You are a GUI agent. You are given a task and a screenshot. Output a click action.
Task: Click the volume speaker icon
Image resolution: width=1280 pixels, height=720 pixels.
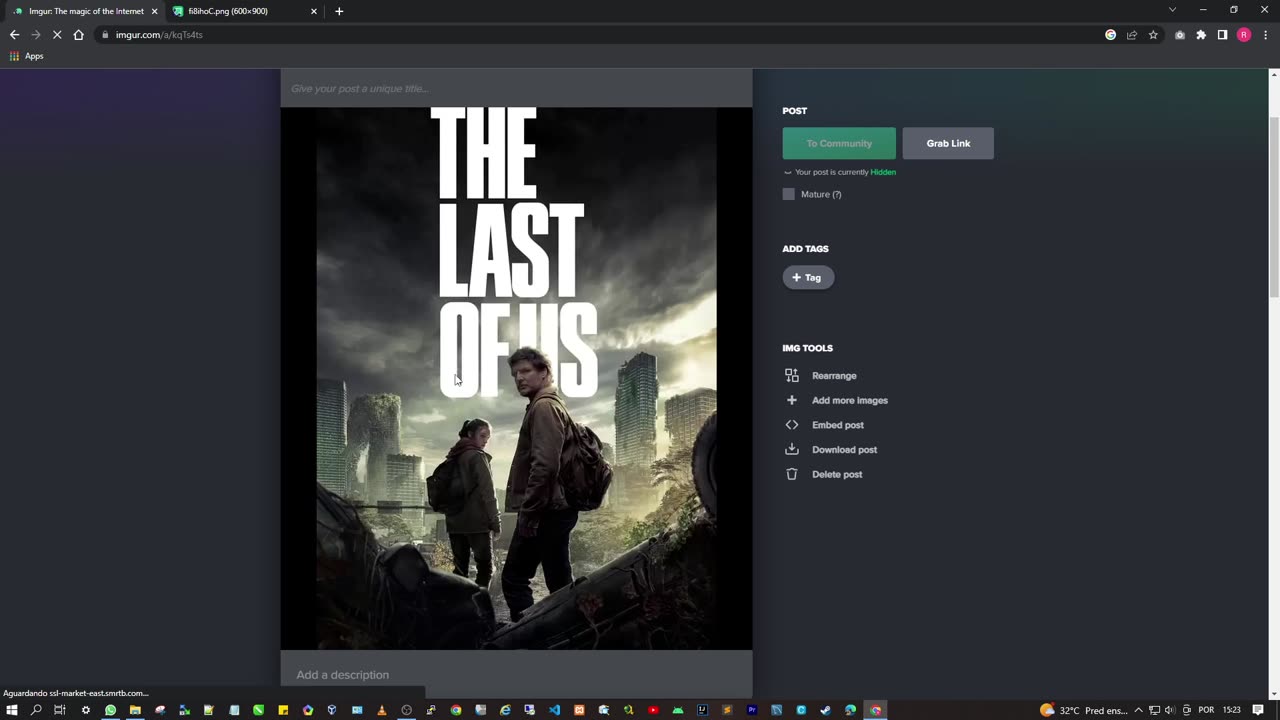tap(1169, 710)
